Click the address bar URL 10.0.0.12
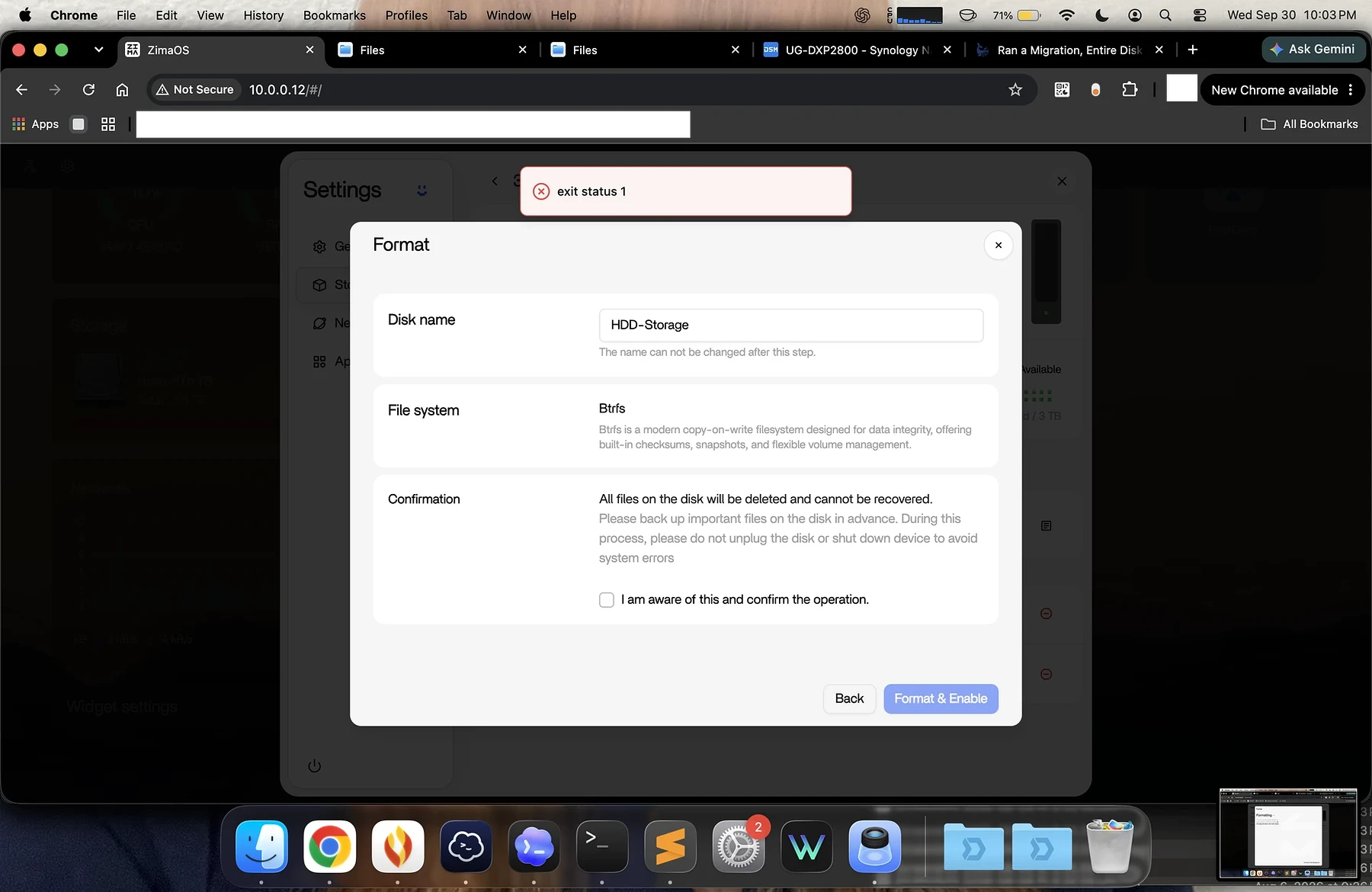 coord(286,90)
